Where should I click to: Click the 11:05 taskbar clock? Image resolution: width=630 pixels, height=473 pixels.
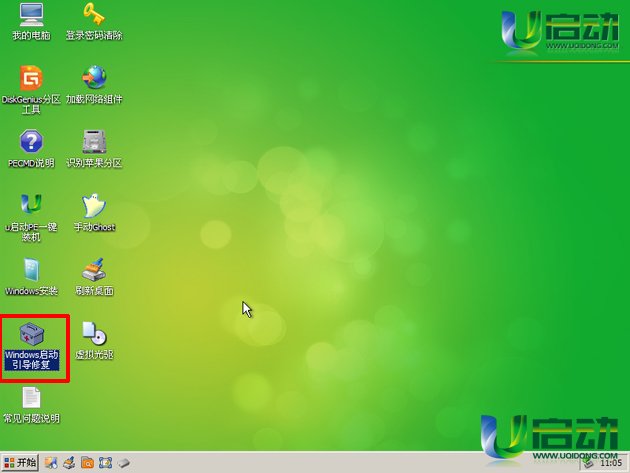[610, 463]
